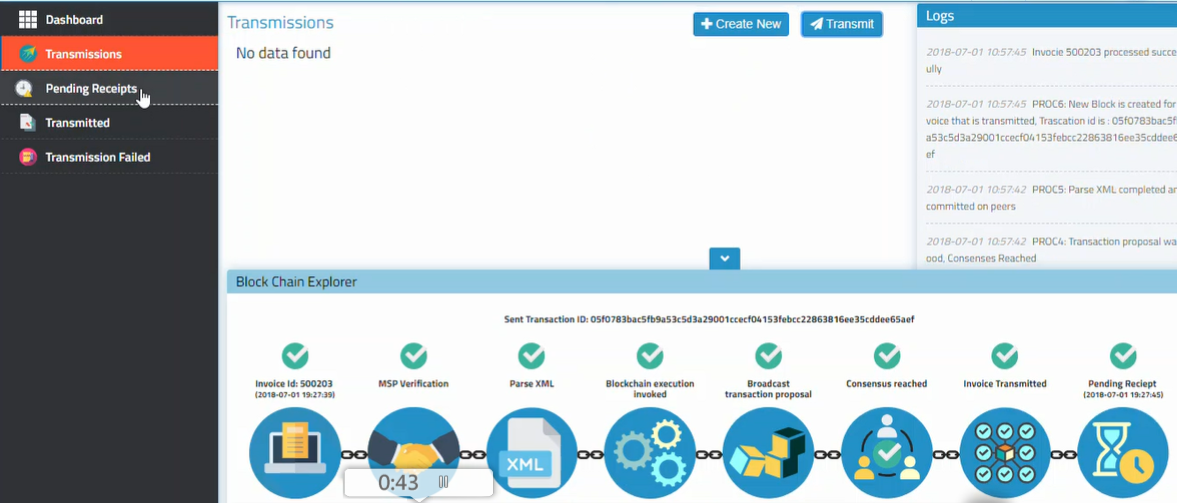Click the Parse XML file icon
The height and width of the screenshot is (503, 1177).
coord(532,453)
